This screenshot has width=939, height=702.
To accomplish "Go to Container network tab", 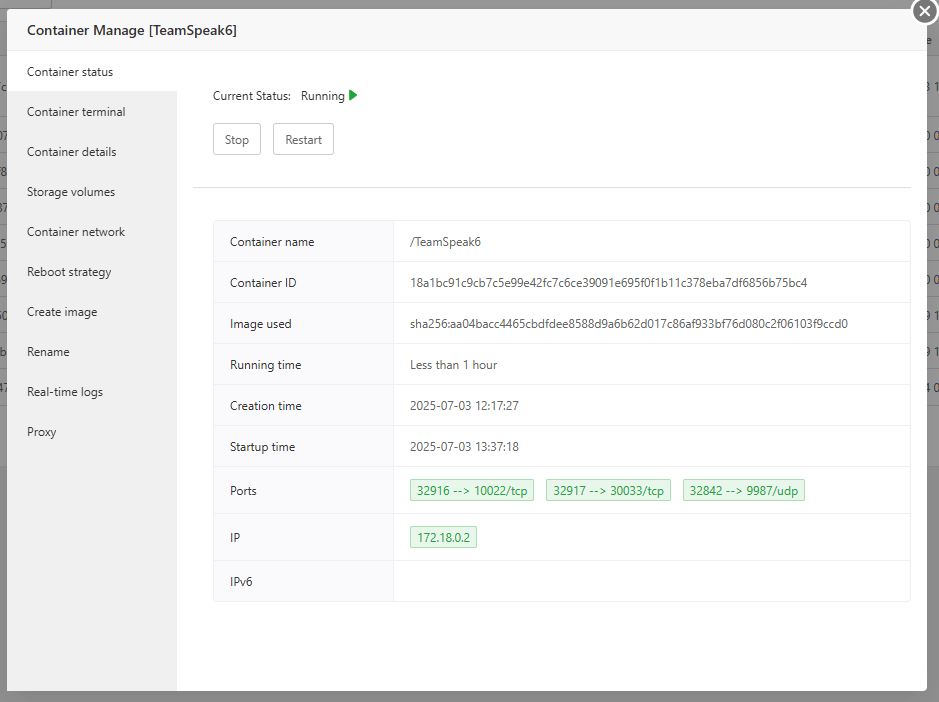I will tap(92, 232).
